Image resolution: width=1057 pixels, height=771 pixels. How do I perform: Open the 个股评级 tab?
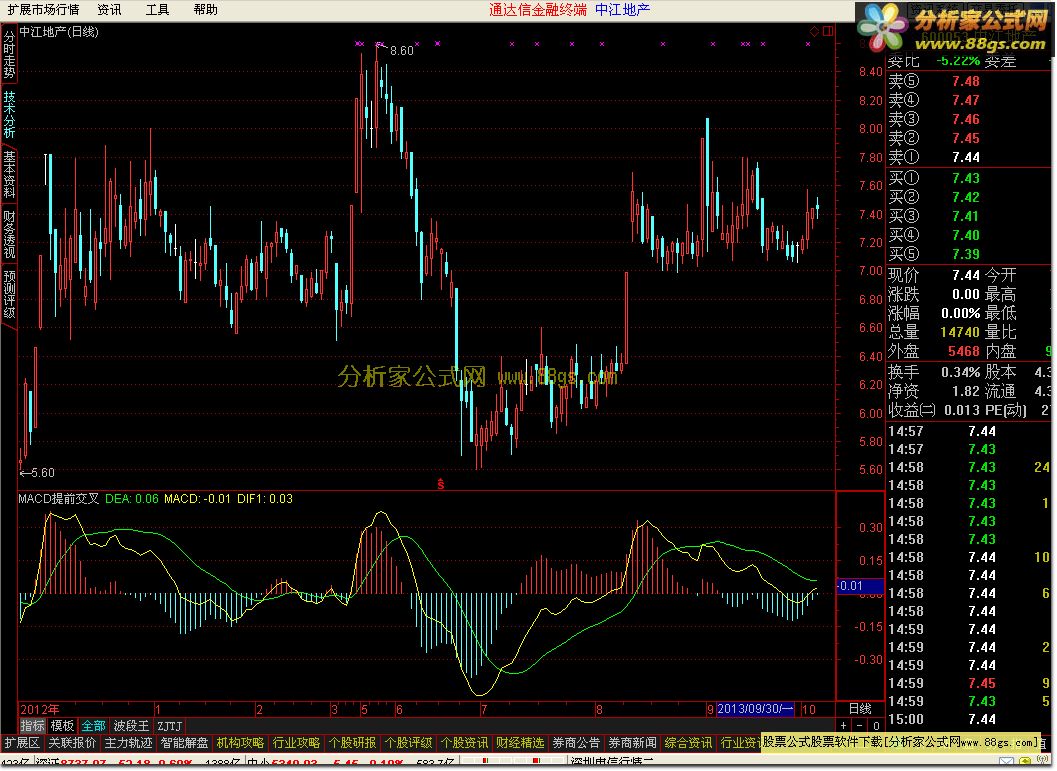click(x=408, y=743)
